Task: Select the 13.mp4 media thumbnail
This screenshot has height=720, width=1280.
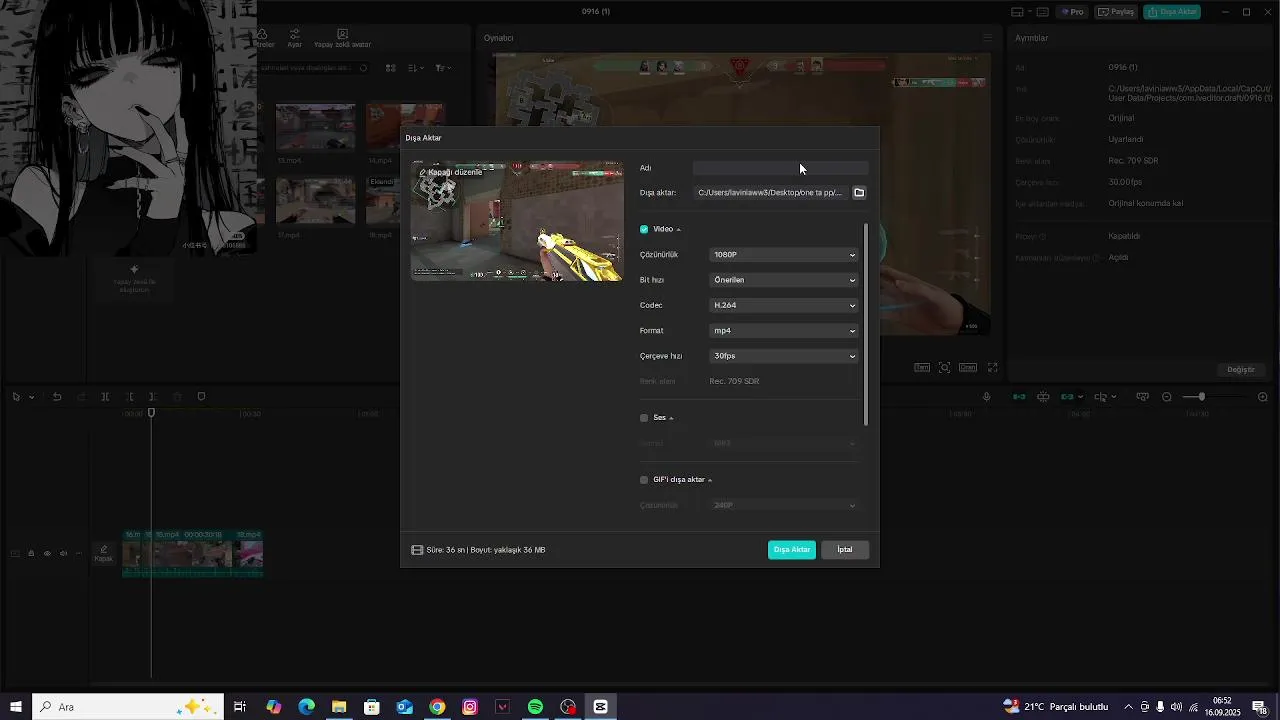Action: (315, 127)
